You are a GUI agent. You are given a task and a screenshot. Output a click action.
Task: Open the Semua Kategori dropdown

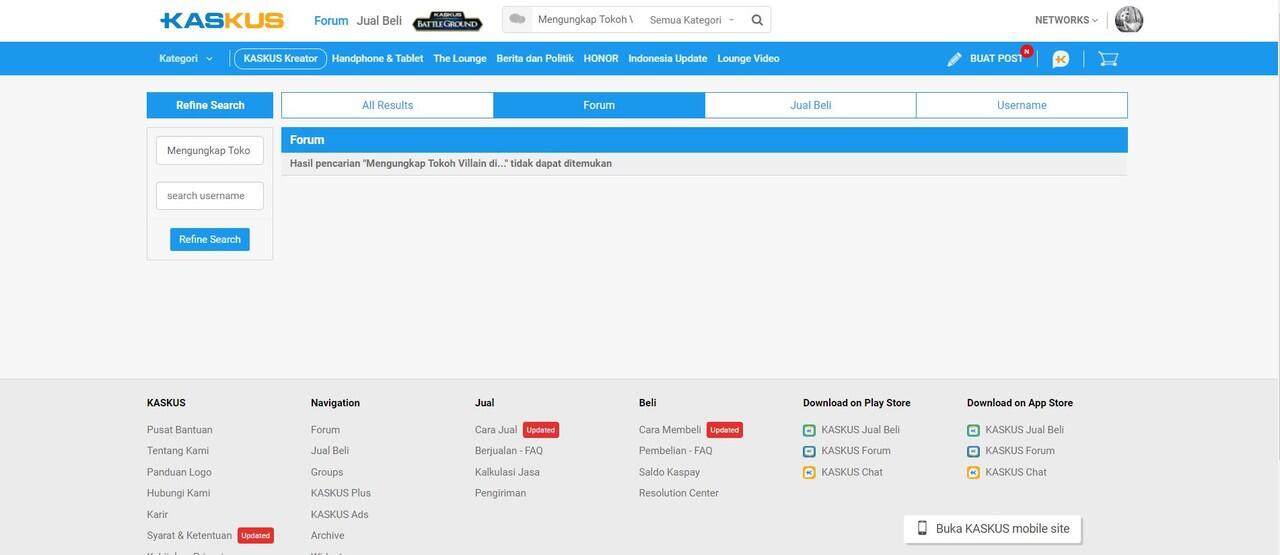point(691,20)
